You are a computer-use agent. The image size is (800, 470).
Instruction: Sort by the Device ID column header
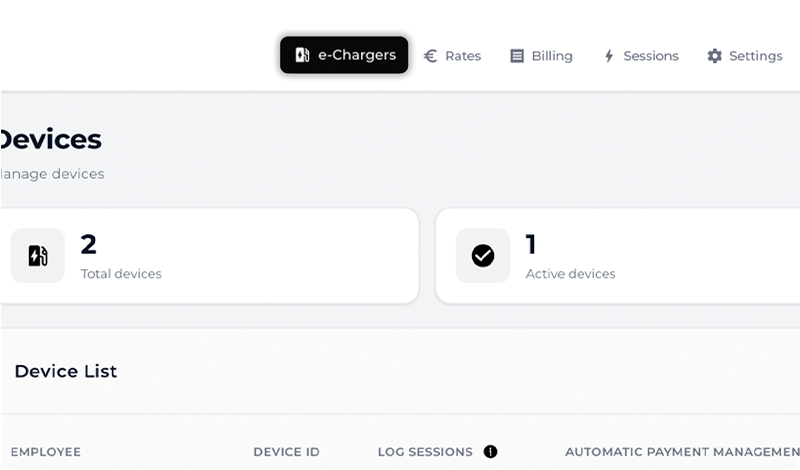point(286,452)
